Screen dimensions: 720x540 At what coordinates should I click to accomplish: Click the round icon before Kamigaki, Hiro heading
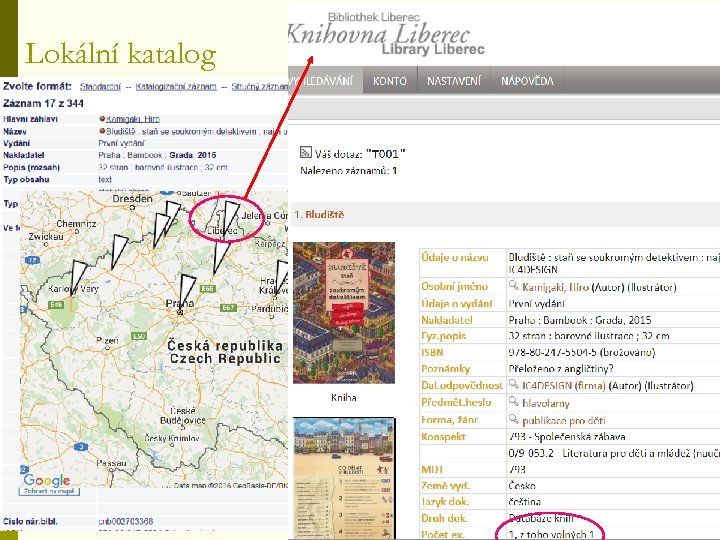pyautogui.click(x=102, y=119)
